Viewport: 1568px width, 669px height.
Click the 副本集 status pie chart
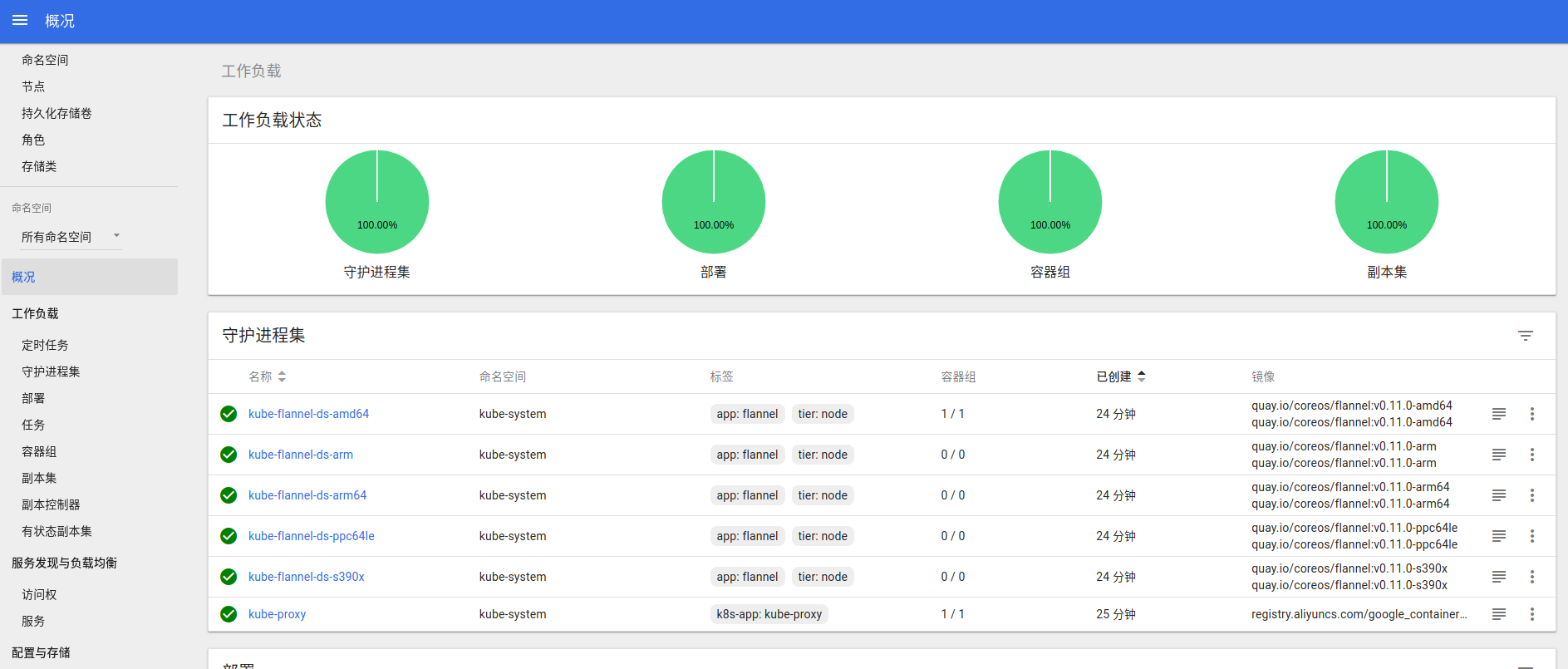point(1387,202)
